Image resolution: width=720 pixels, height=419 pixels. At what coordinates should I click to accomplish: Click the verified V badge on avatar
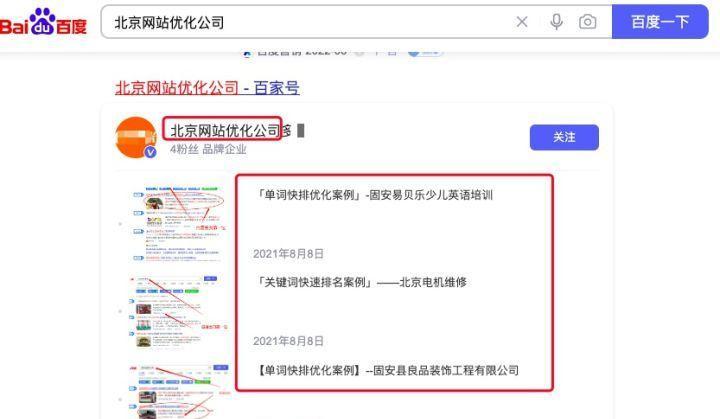[150, 152]
